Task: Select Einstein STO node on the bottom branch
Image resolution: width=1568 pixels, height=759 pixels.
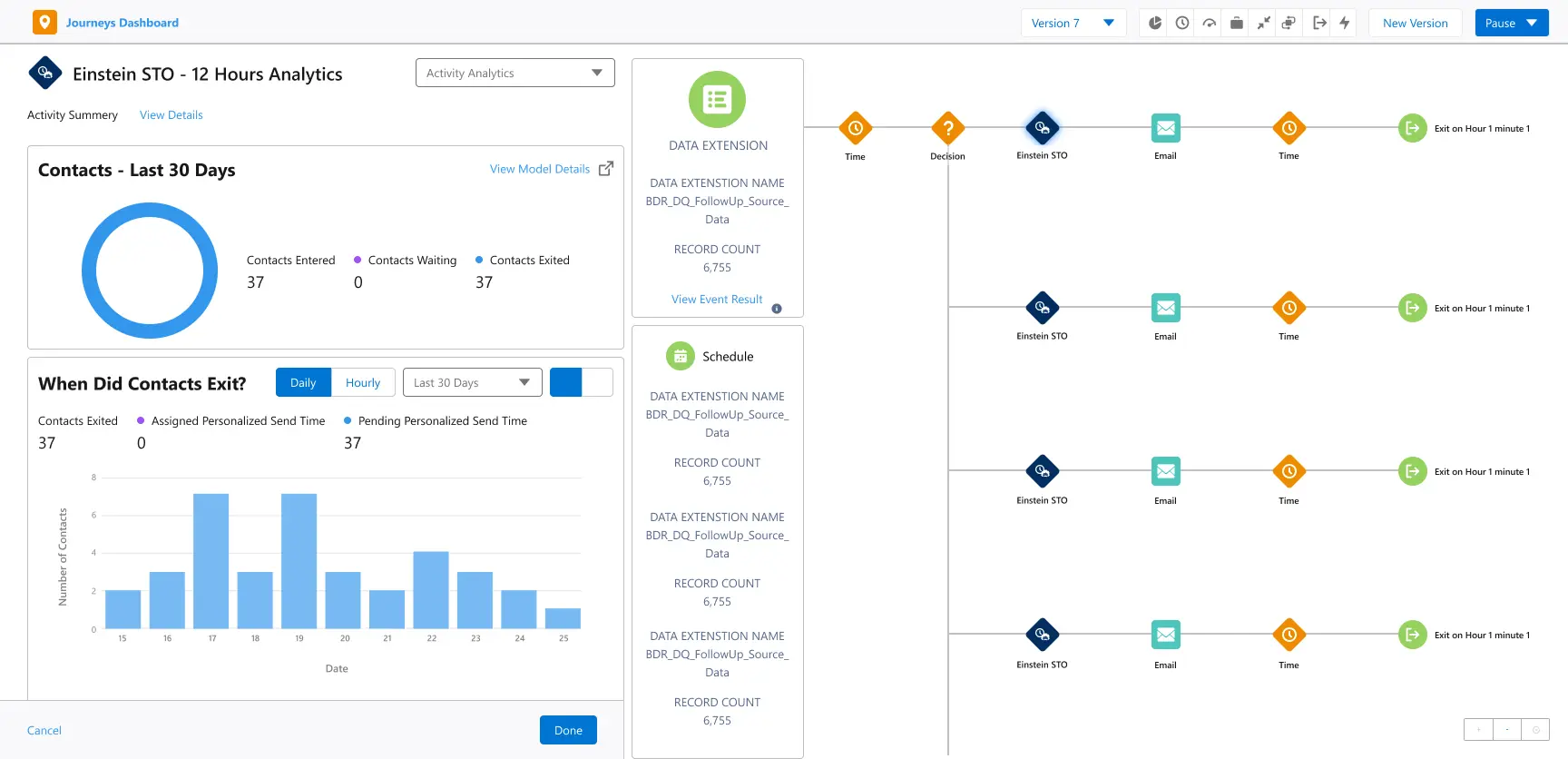Action: 1043,635
